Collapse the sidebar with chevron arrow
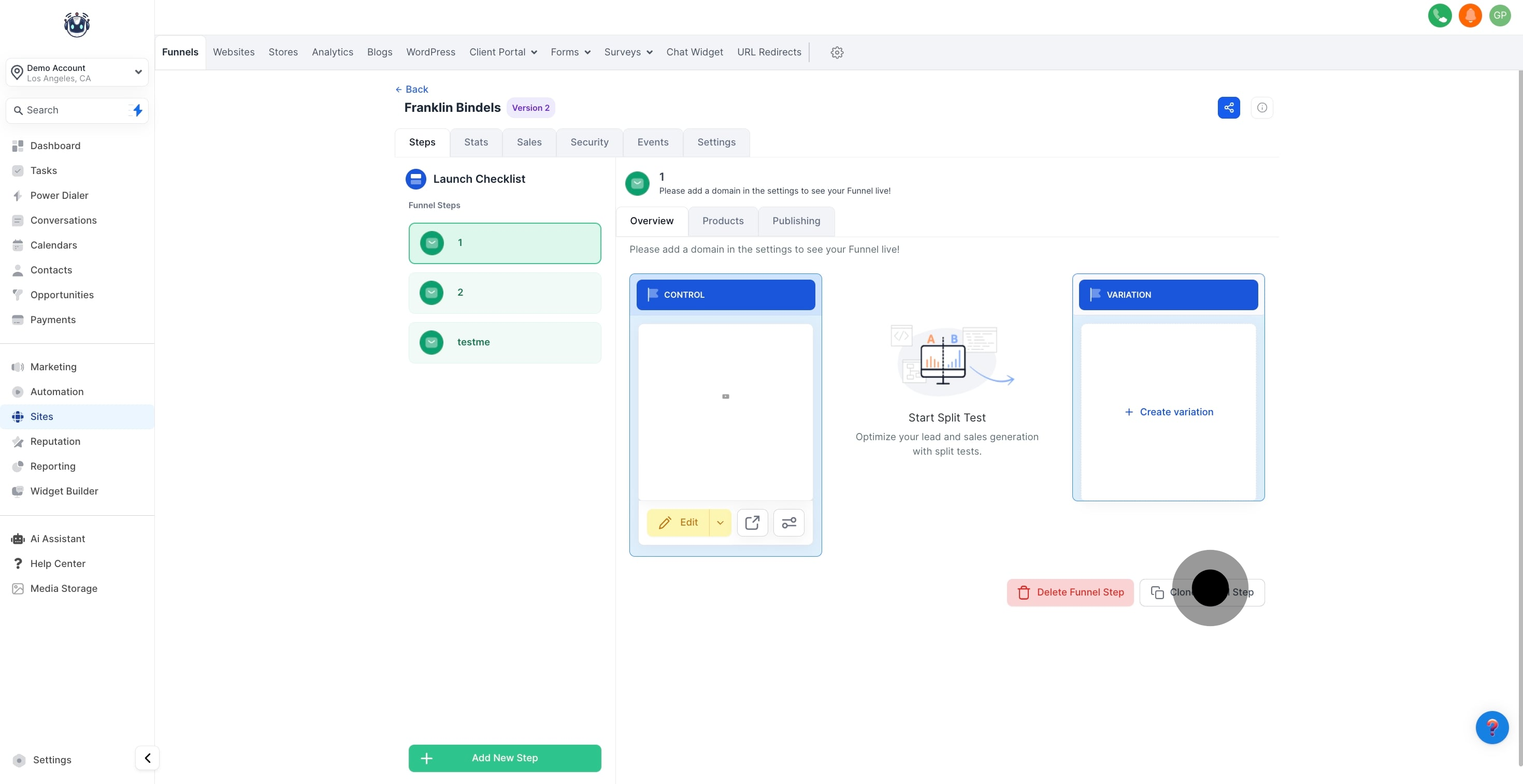The width and height of the screenshot is (1523, 784). pyautogui.click(x=147, y=758)
